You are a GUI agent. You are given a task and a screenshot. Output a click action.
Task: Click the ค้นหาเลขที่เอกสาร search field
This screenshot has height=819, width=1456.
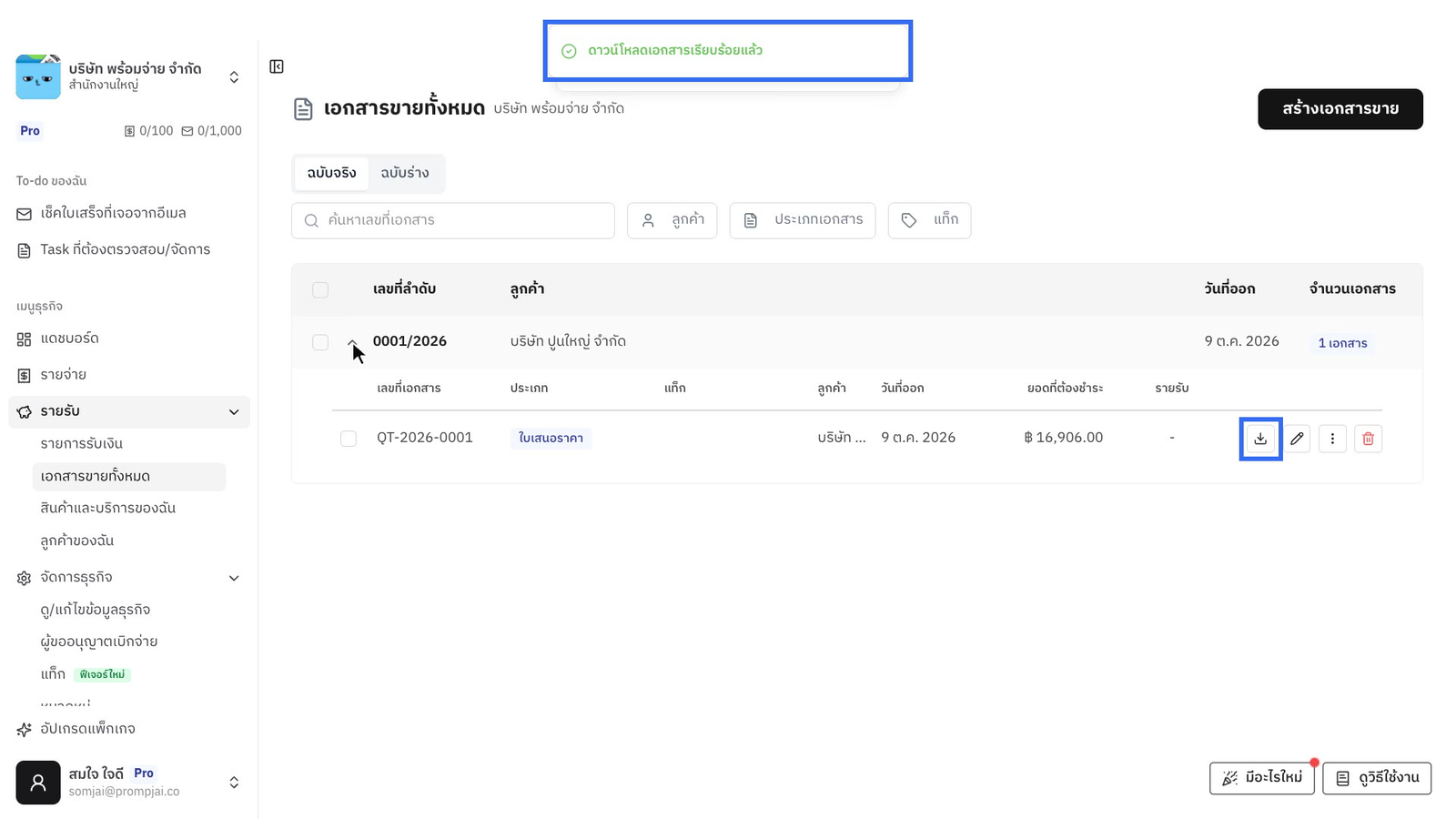(x=453, y=220)
